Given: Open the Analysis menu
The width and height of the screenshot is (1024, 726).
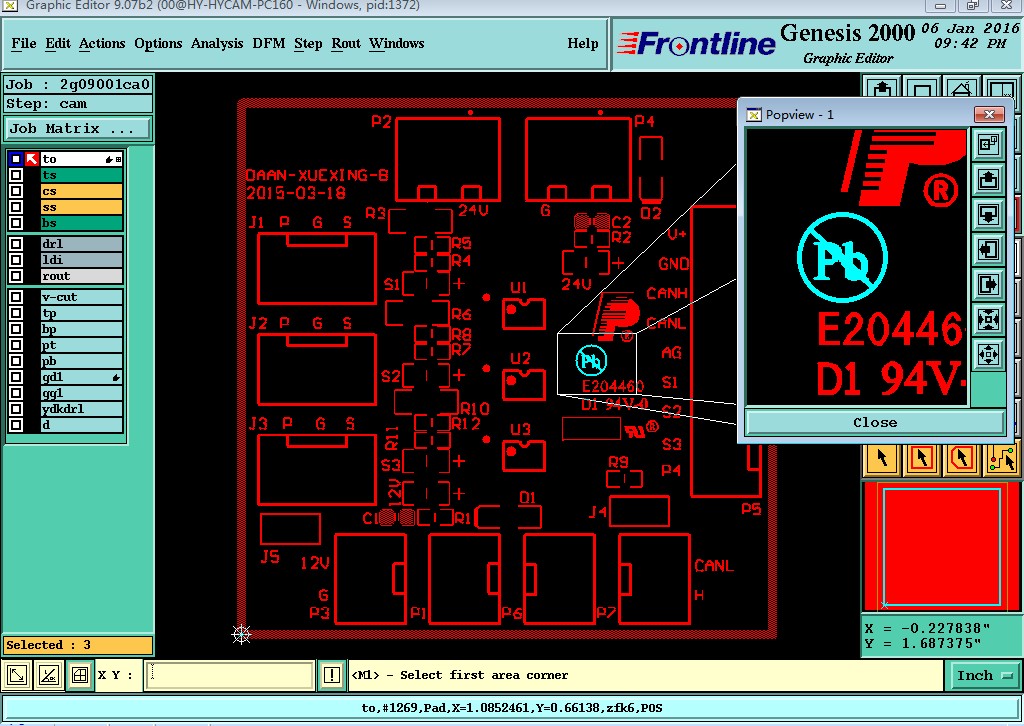Looking at the screenshot, I should (217, 44).
